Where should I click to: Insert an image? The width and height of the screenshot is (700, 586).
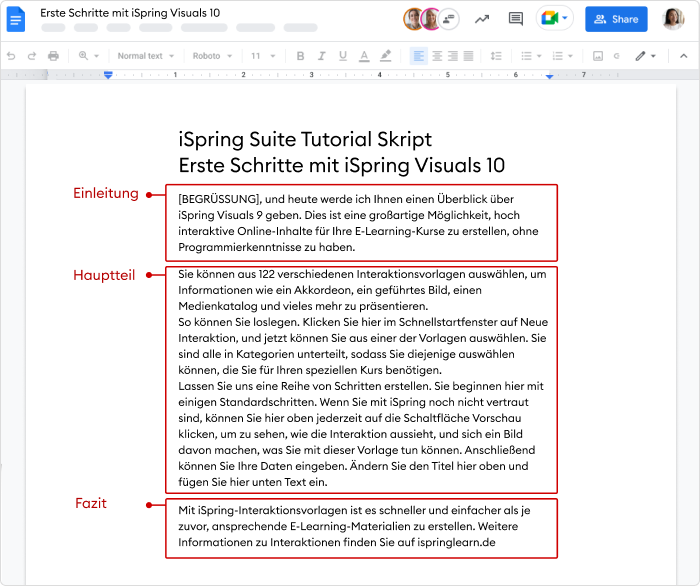click(x=598, y=56)
